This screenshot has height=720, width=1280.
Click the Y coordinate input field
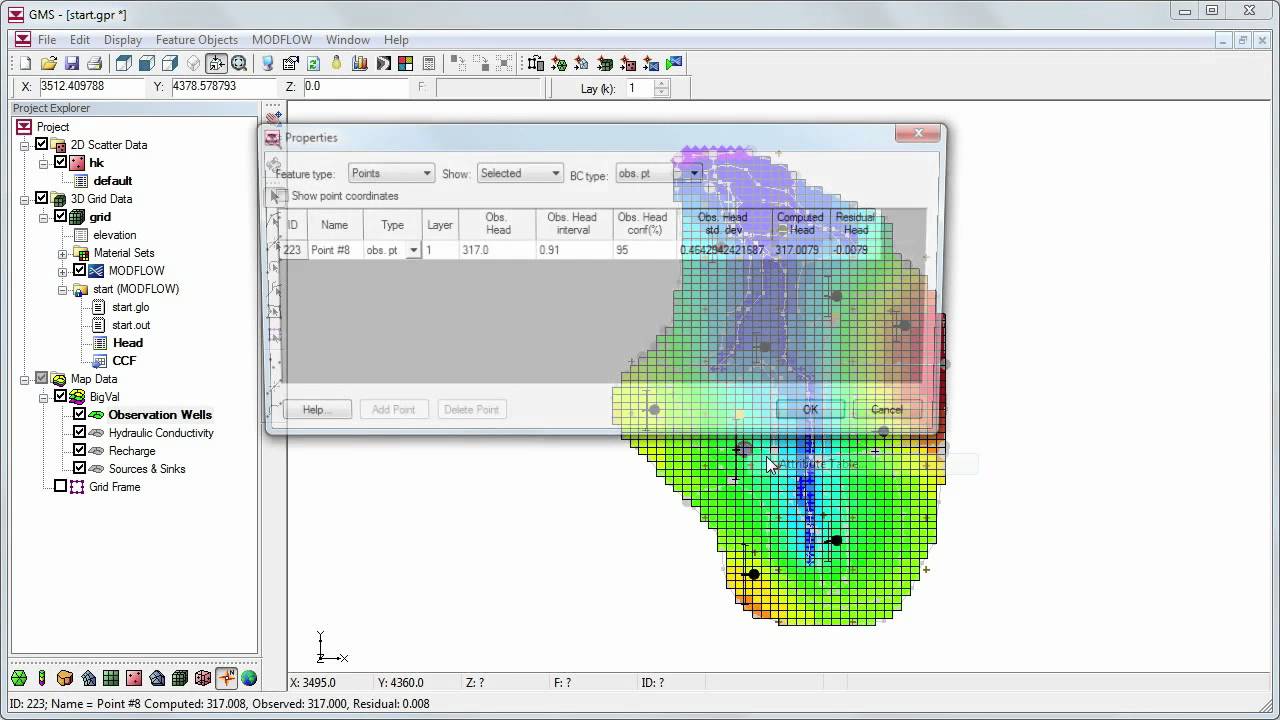tap(222, 87)
